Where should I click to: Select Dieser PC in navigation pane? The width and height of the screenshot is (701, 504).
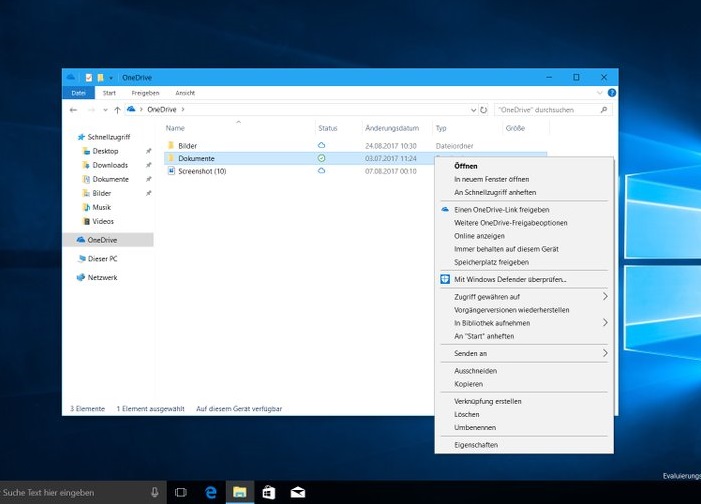(x=101, y=258)
